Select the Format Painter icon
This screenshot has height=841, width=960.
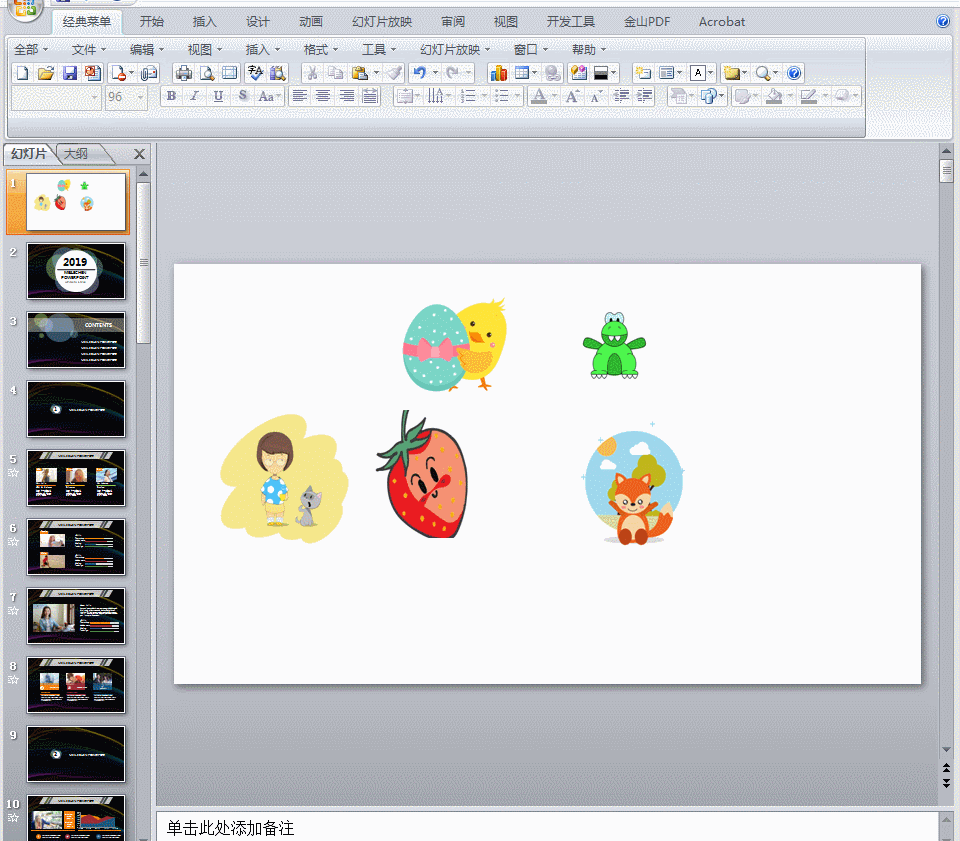coord(393,72)
